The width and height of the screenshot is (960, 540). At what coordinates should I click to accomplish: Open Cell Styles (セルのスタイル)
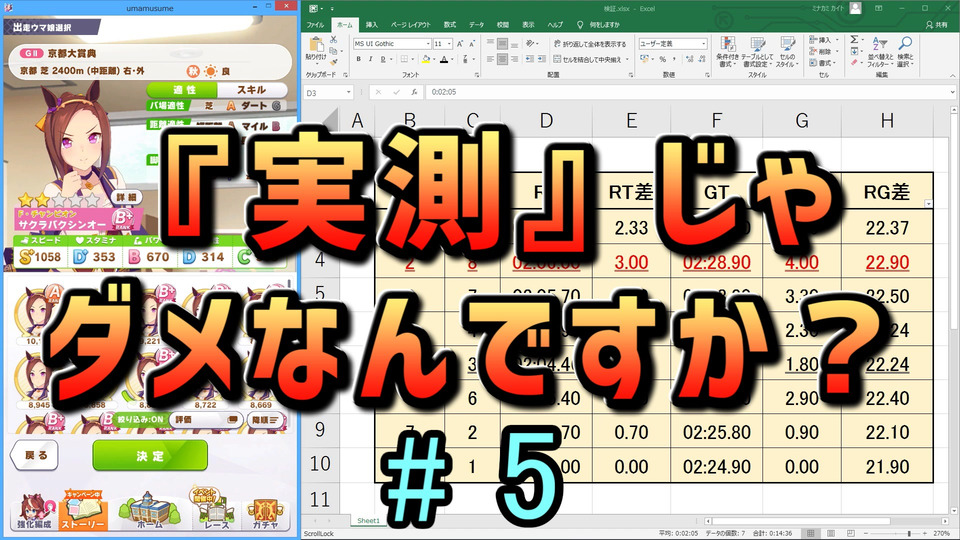[x=787, y=51]
